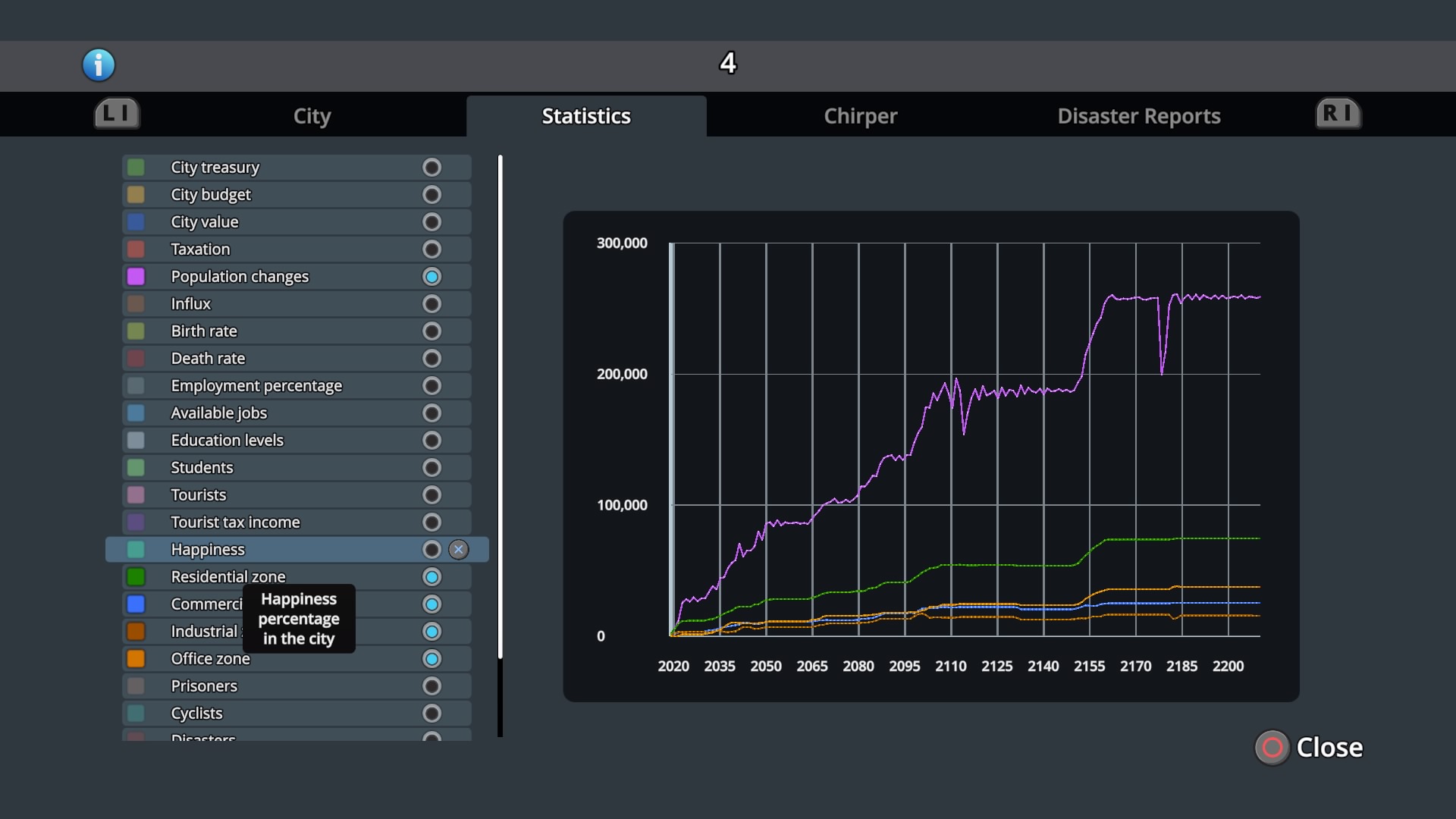Click the green Residential zone swatch

click(x=136, y=577)
